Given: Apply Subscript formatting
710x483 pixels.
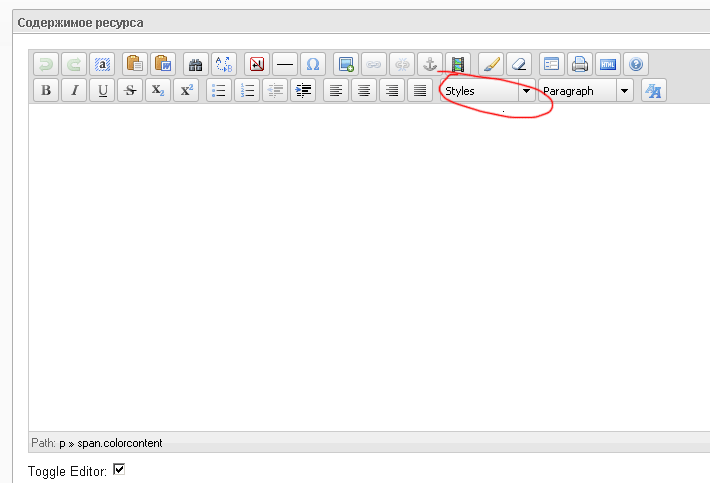Looking at the screenshot, I should (x=158, y=90).
